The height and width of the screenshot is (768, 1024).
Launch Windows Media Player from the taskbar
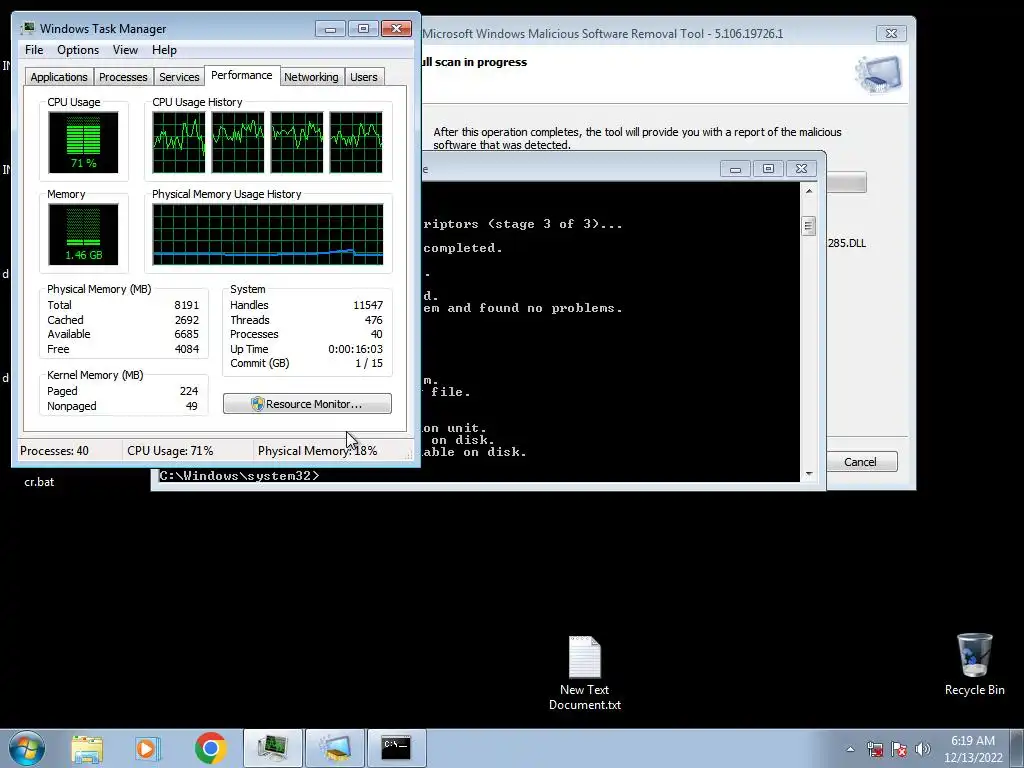148,748
